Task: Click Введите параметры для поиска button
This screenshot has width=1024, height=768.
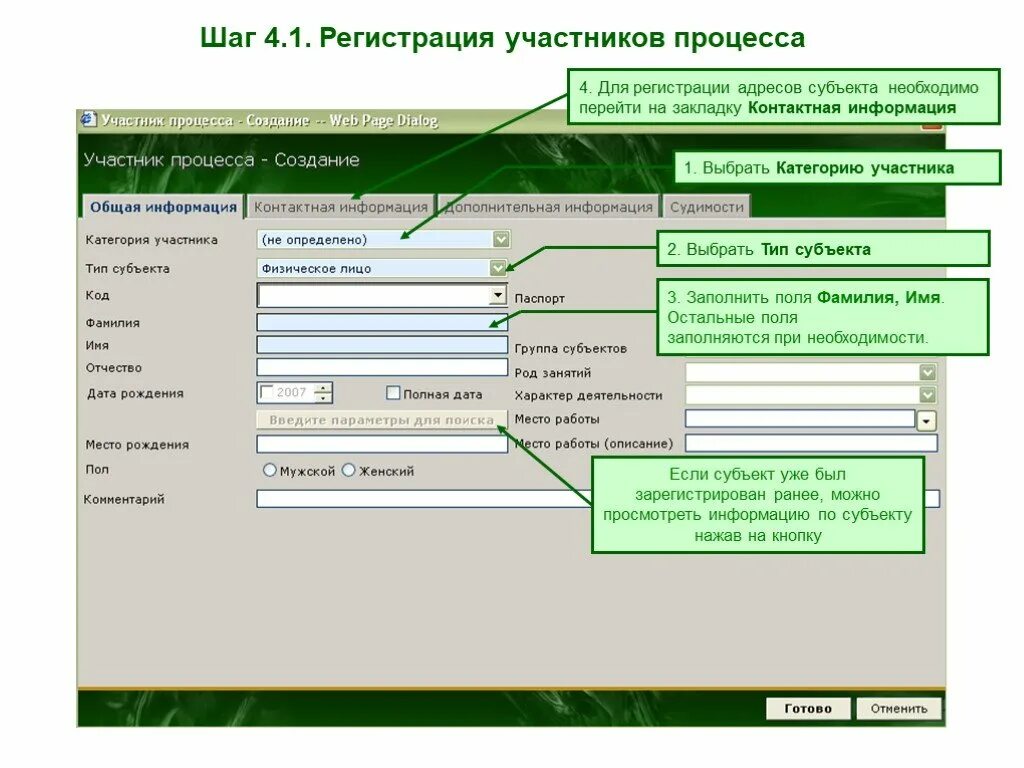Action: click(382, 420)
